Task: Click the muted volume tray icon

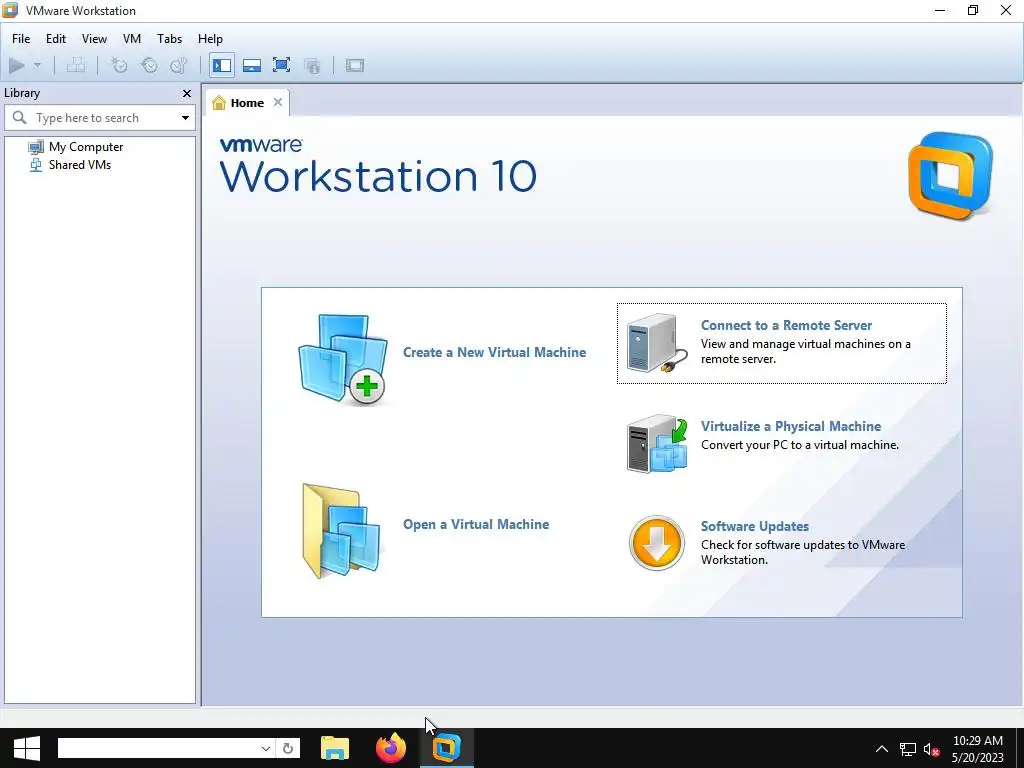Action: click(931, 749)
